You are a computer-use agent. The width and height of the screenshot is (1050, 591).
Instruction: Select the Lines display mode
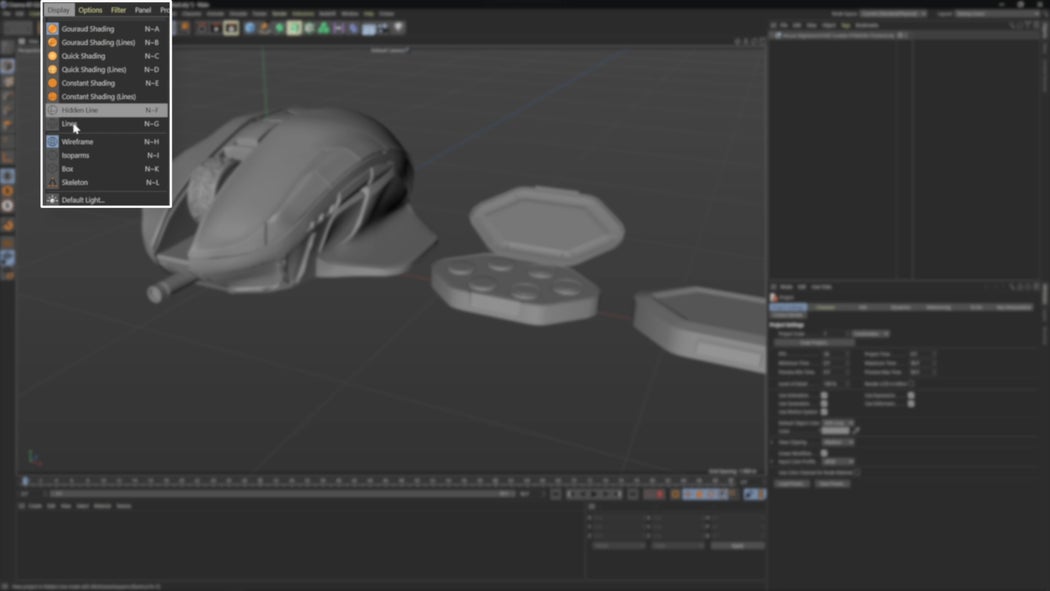[106, 124]
